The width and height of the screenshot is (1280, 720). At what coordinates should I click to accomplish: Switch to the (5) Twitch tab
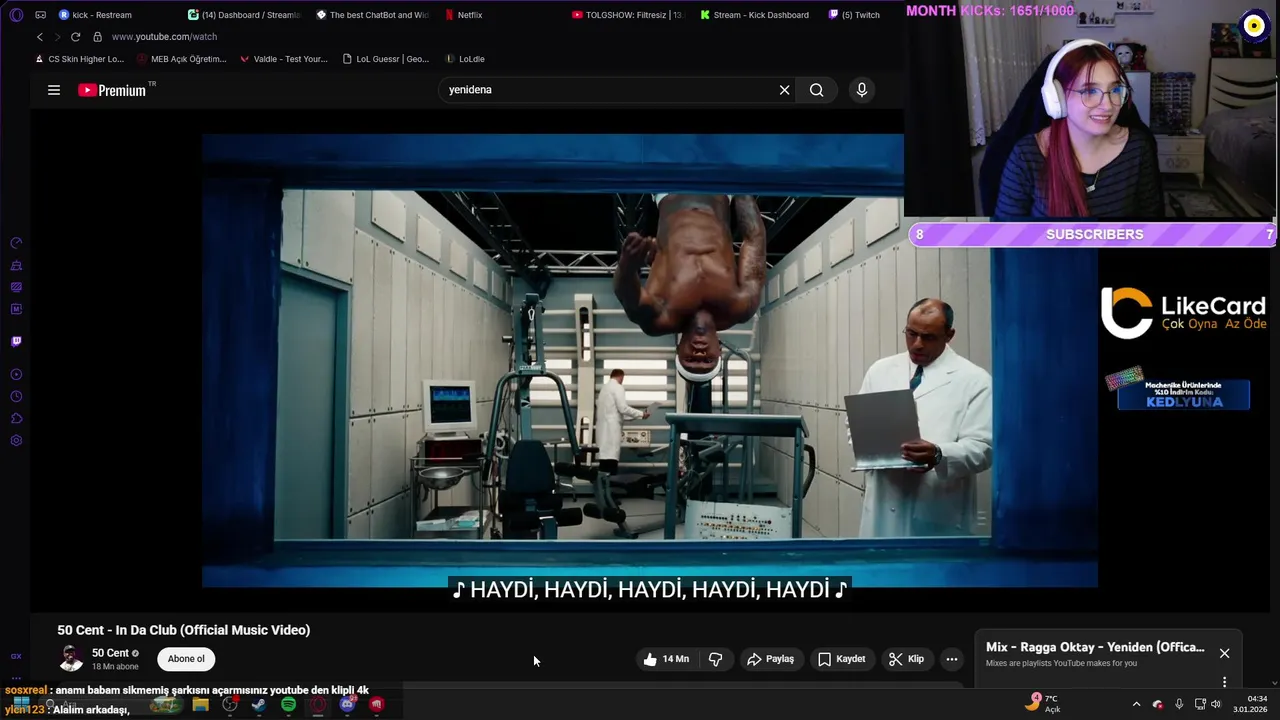(x=854, y=15)
